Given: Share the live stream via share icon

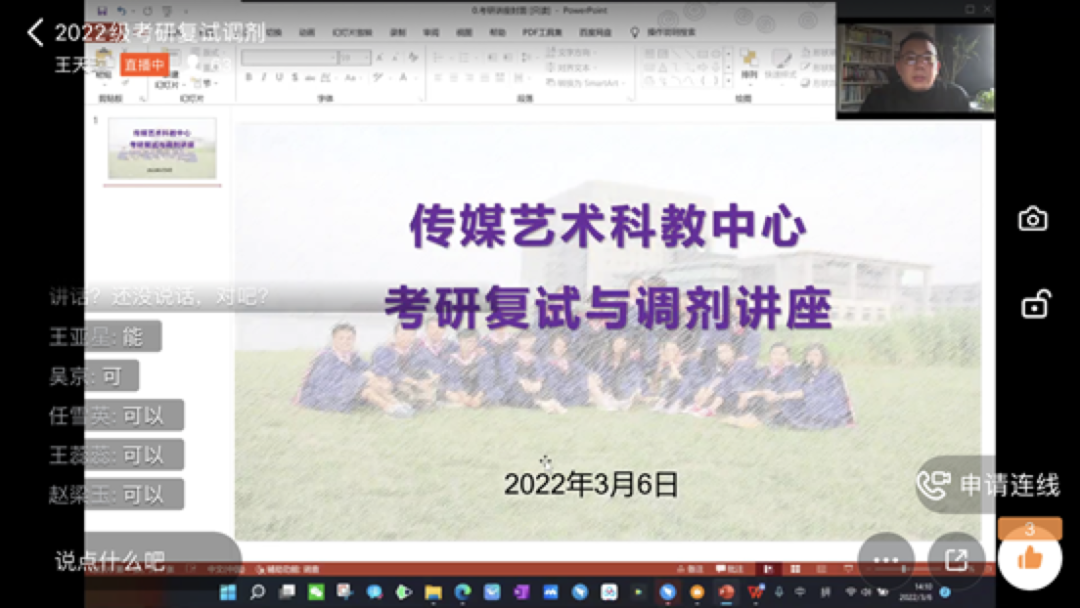Looking at the screenshot, I should click(956, 560).
